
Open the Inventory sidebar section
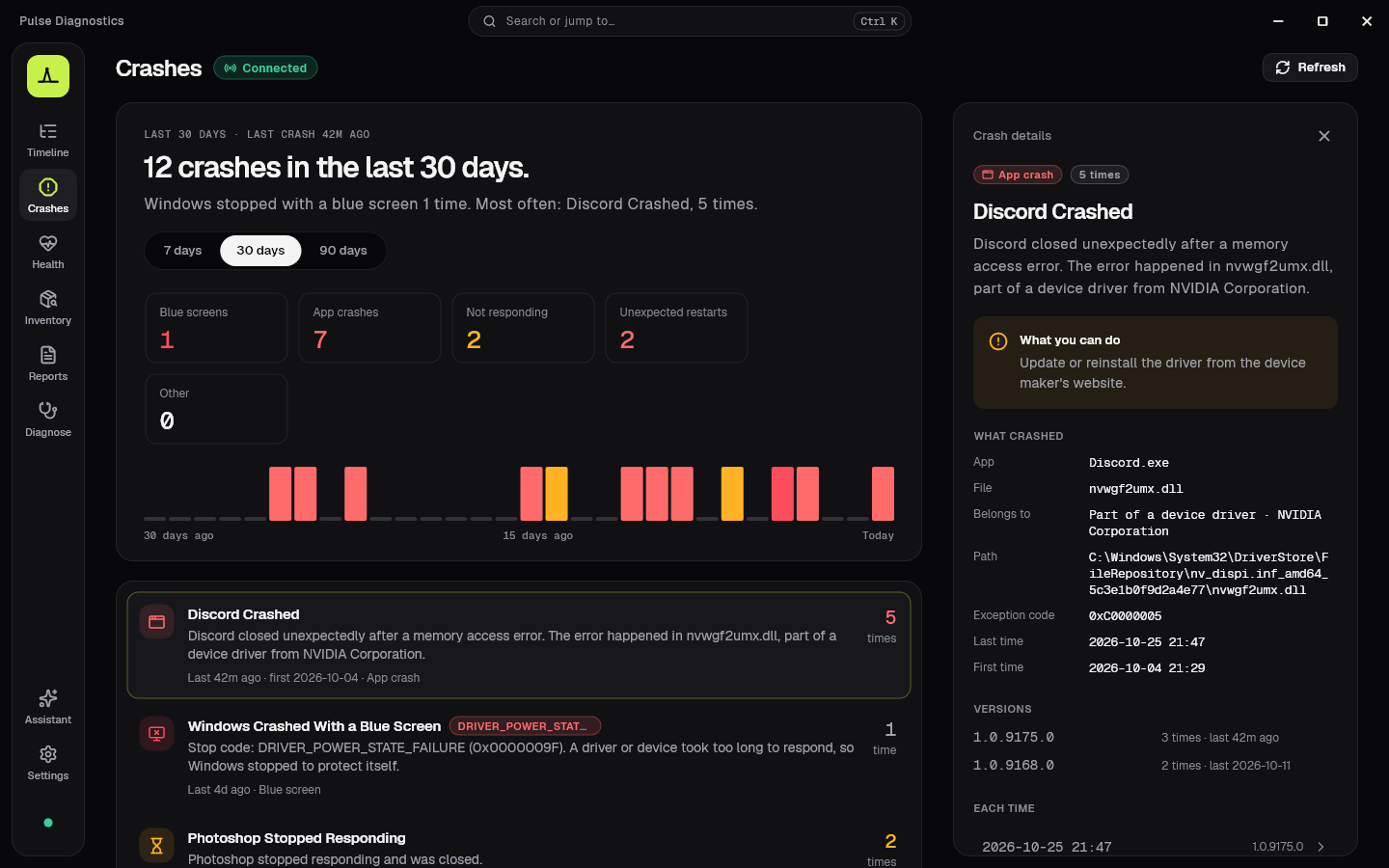pyautogui.click(x=48, y=308)
